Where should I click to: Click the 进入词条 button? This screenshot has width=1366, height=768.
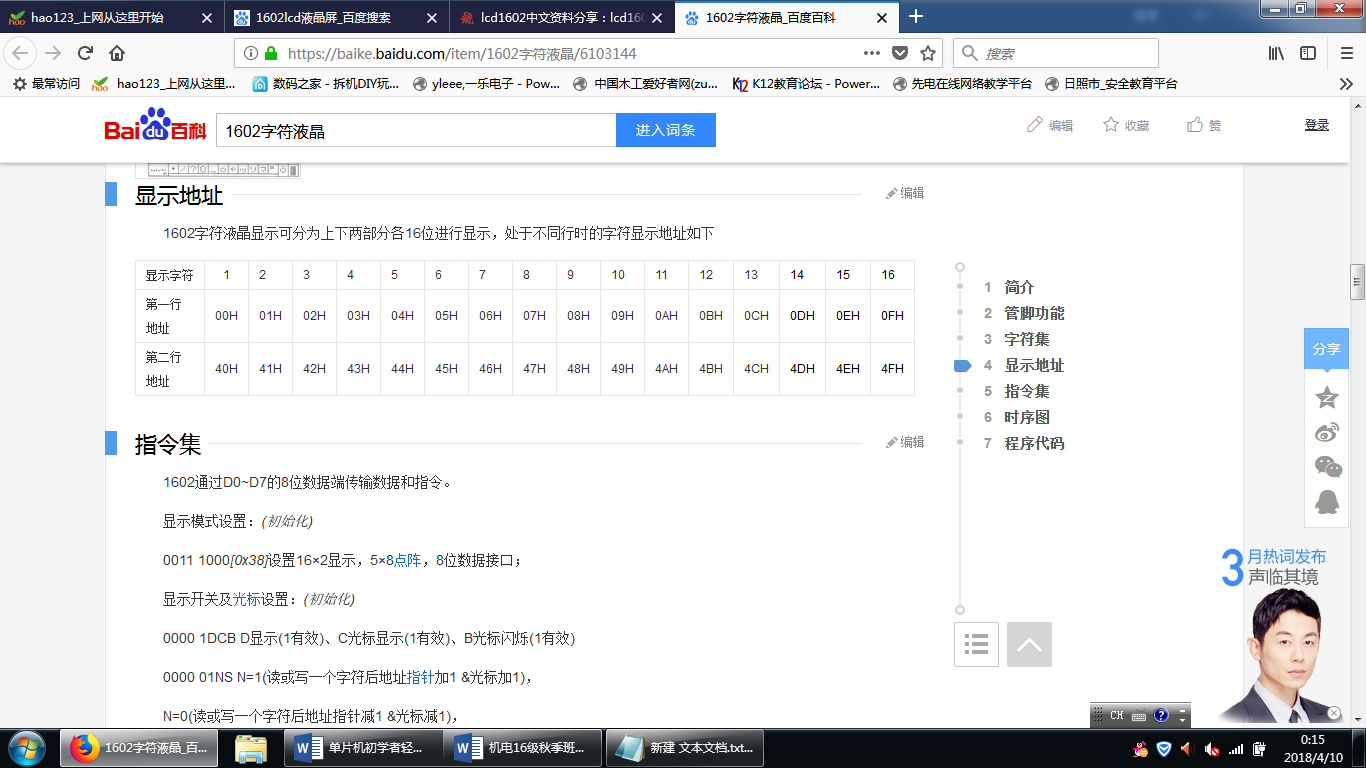pos(665,130)
